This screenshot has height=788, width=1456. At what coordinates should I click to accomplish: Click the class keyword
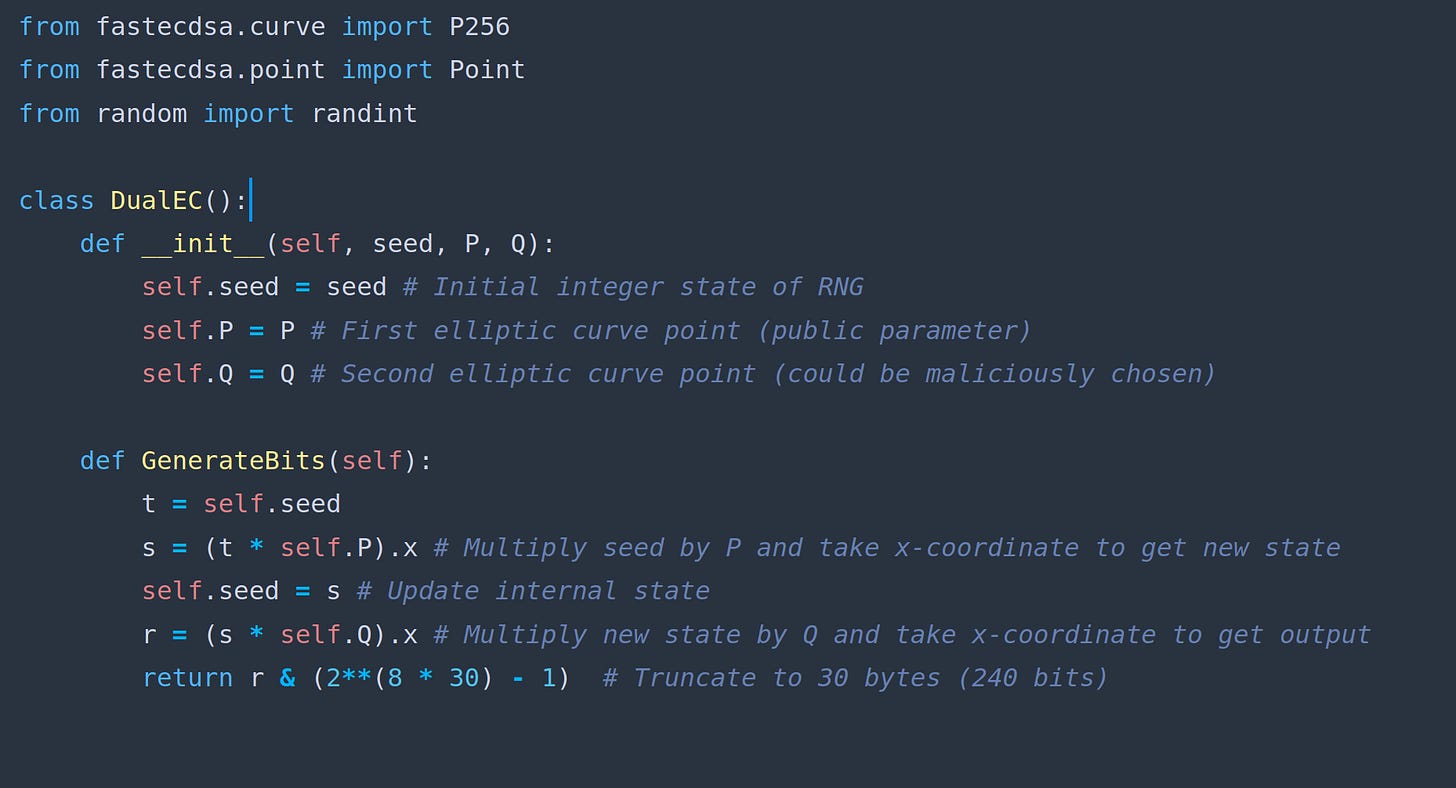pyautogui.click(x=56, y=200)
